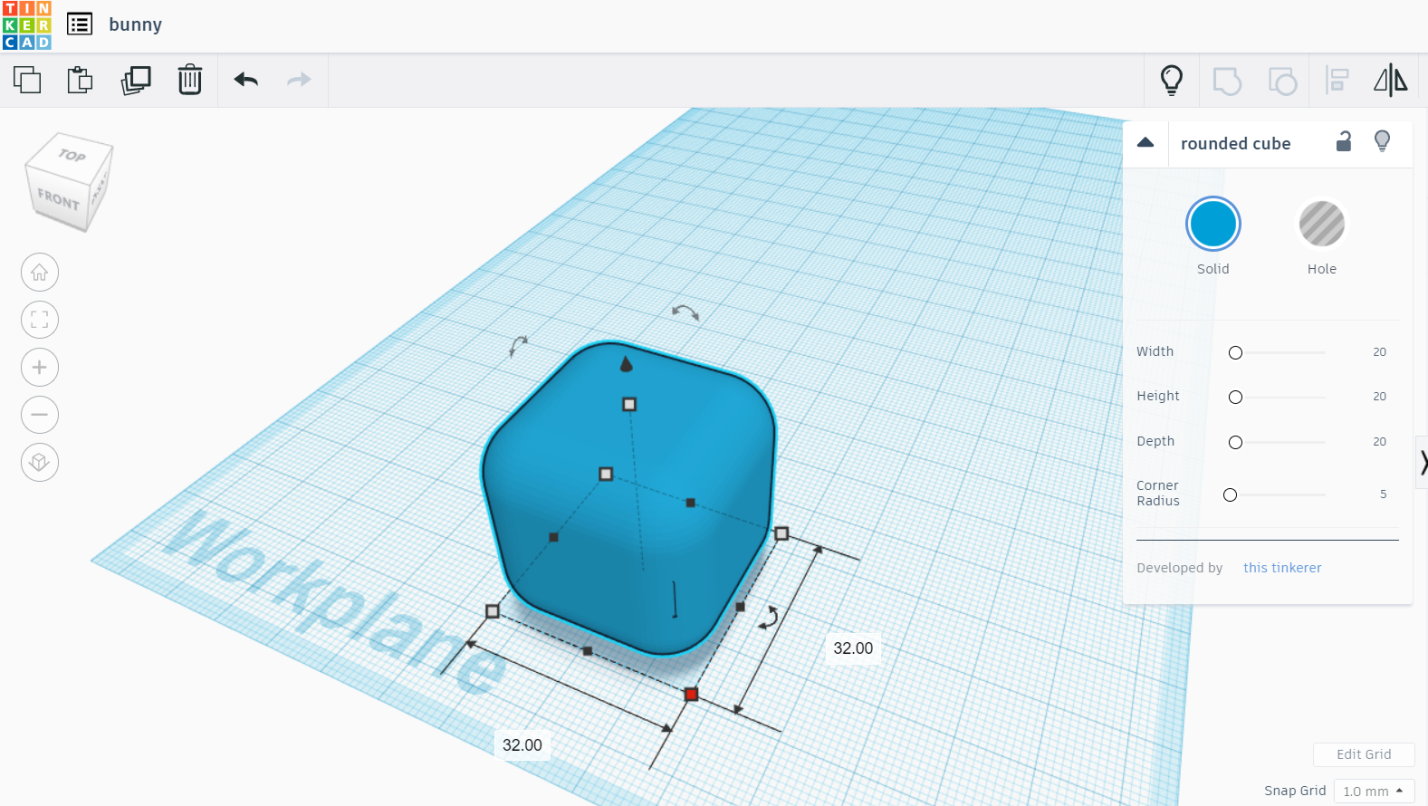Click the right-side 32.00 dimension field

pyautogui.click(x=853, y=648)
